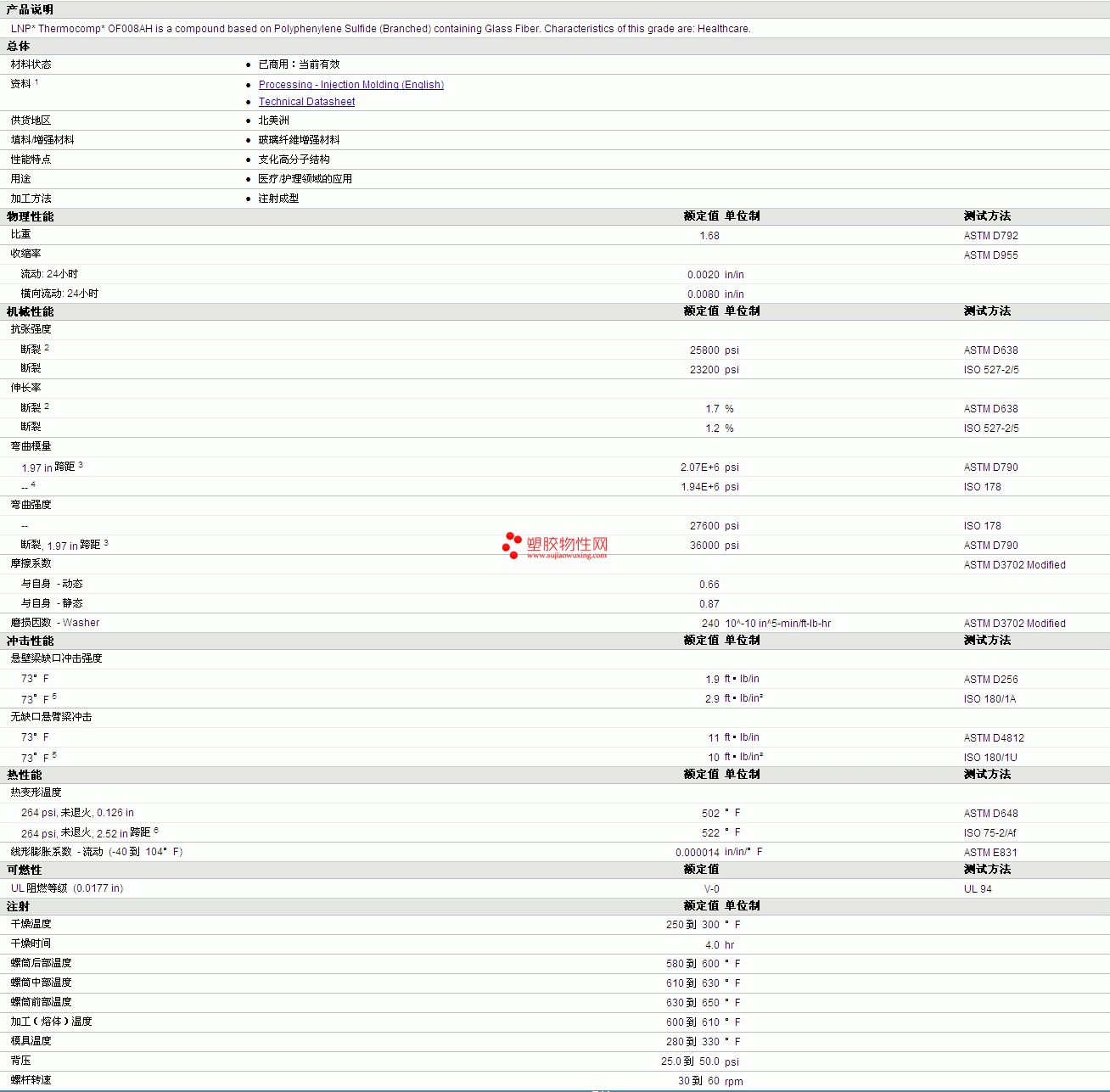Select tensile strength value 25800

point(704,350)
